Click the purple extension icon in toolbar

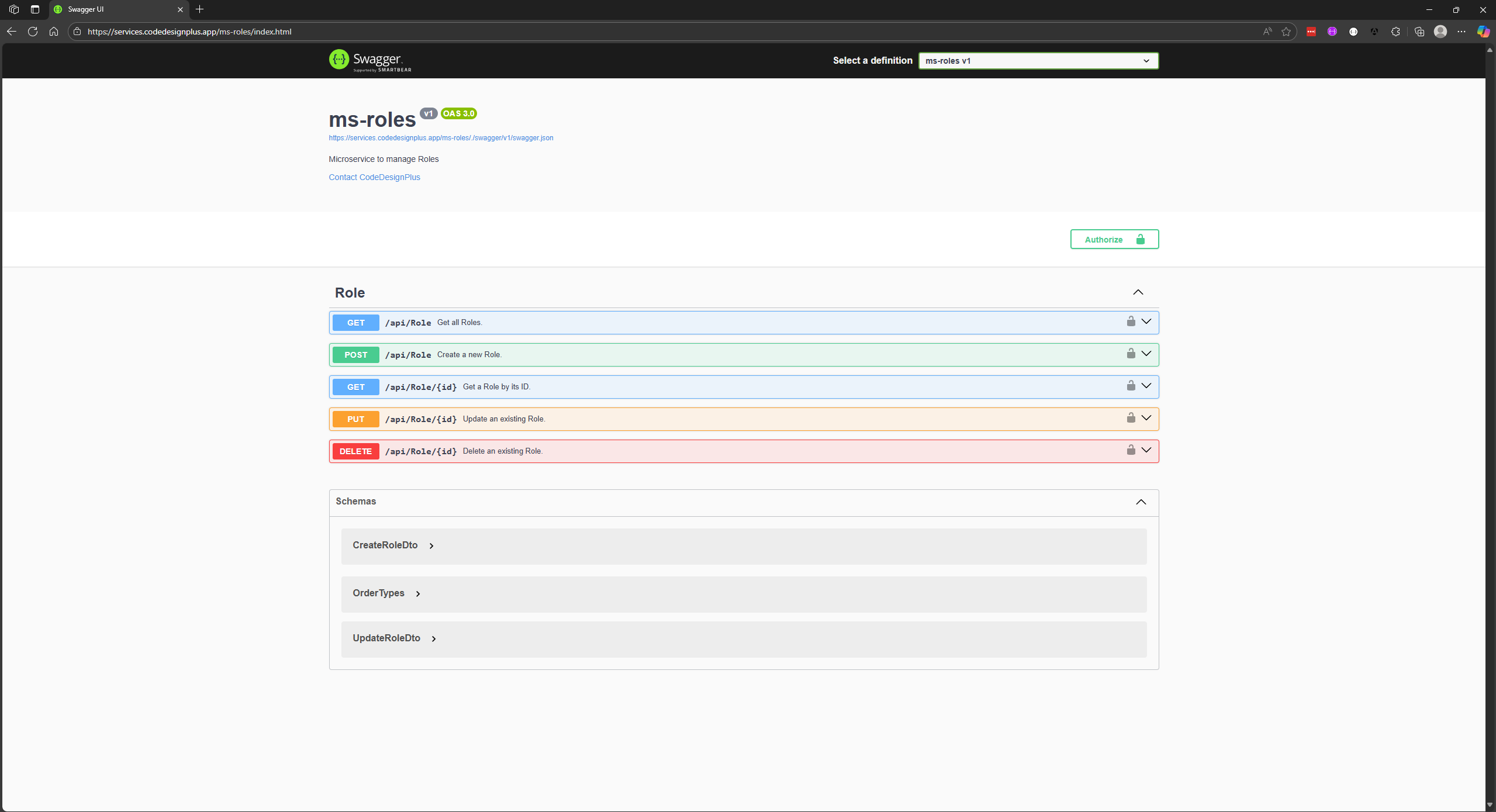coord(1332,32)
